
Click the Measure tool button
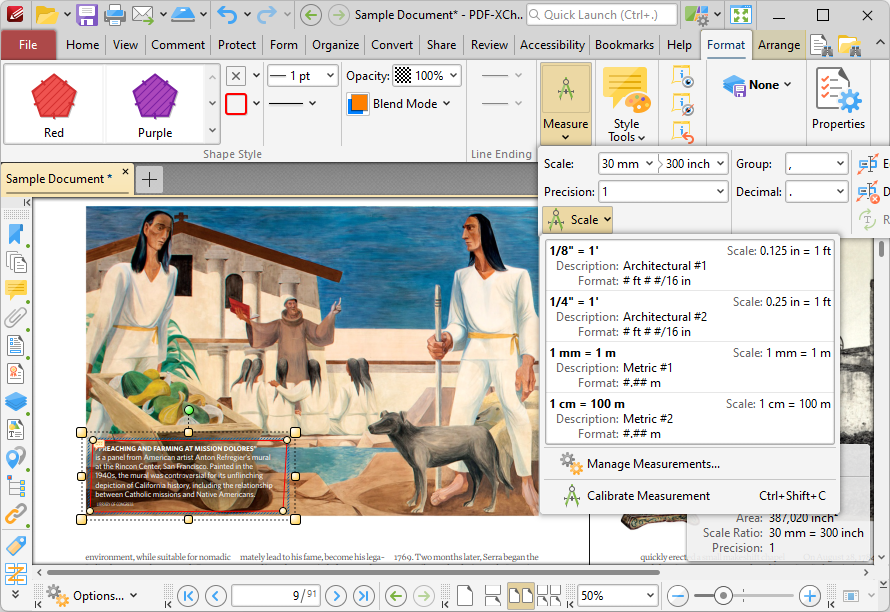565,104
